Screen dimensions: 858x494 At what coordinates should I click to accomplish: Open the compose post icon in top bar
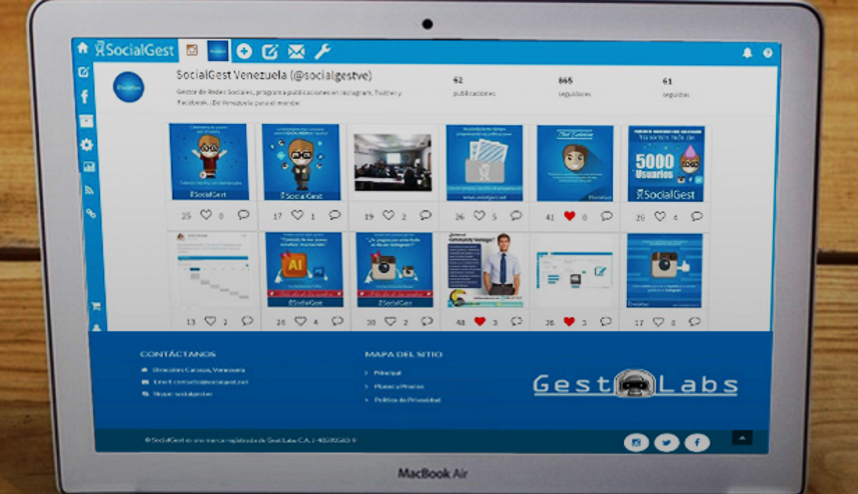coord(270,51)
